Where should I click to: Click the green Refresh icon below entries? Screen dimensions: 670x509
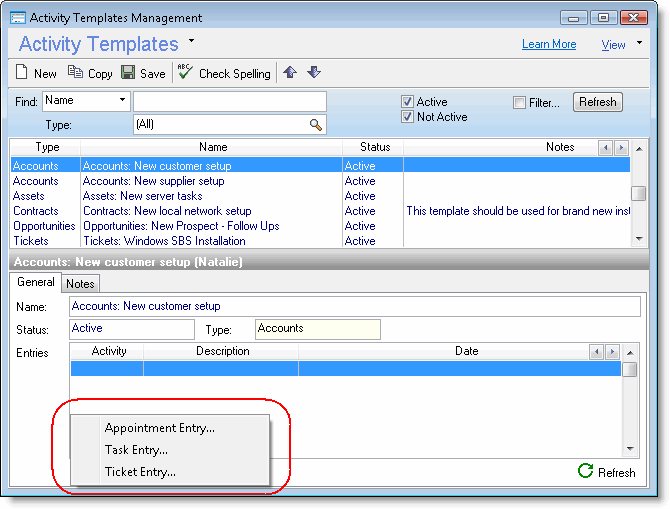click(x=585, y=472)
